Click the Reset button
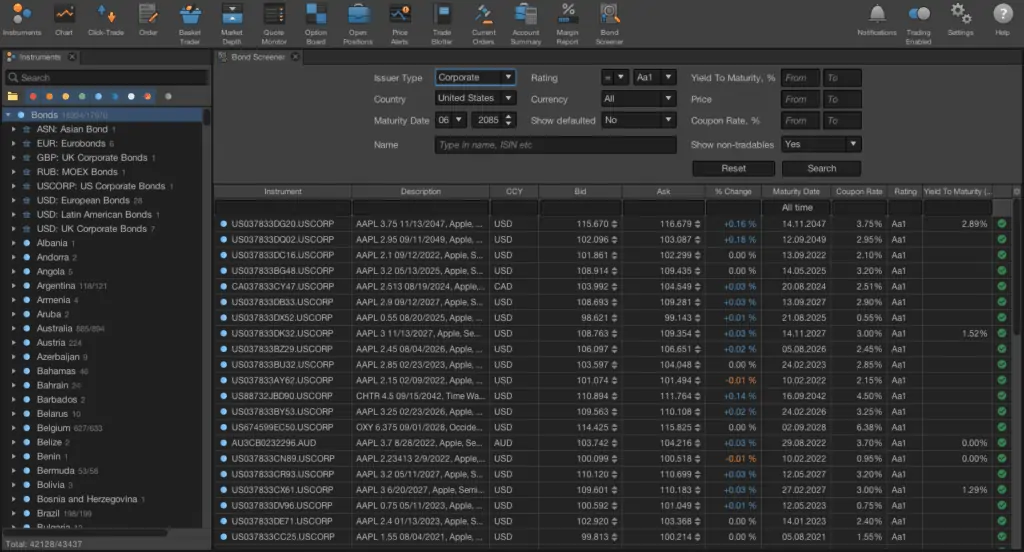Screen dimensions: 1024x552 [733, 169]
